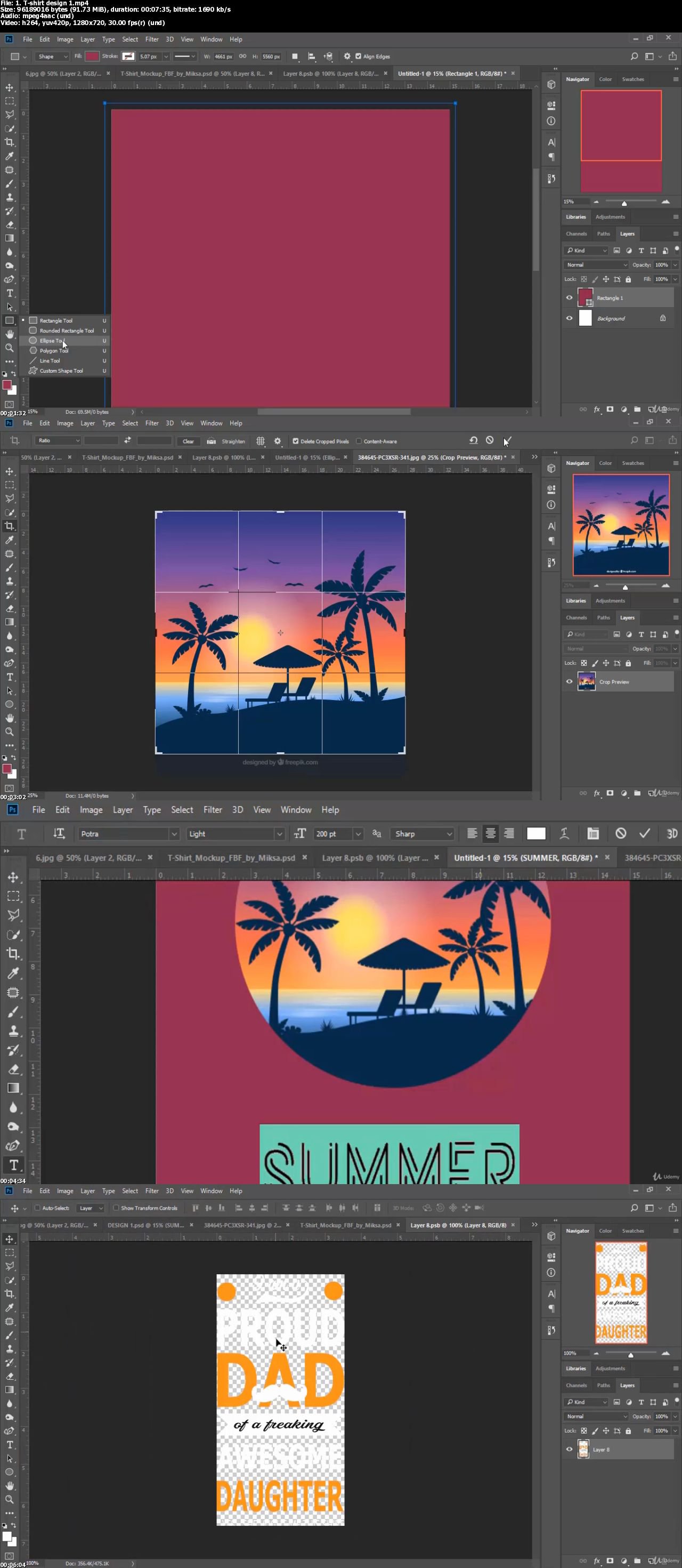
Task: Hide the Rectangle 1 layer eye
Action: tap(570, 297)
